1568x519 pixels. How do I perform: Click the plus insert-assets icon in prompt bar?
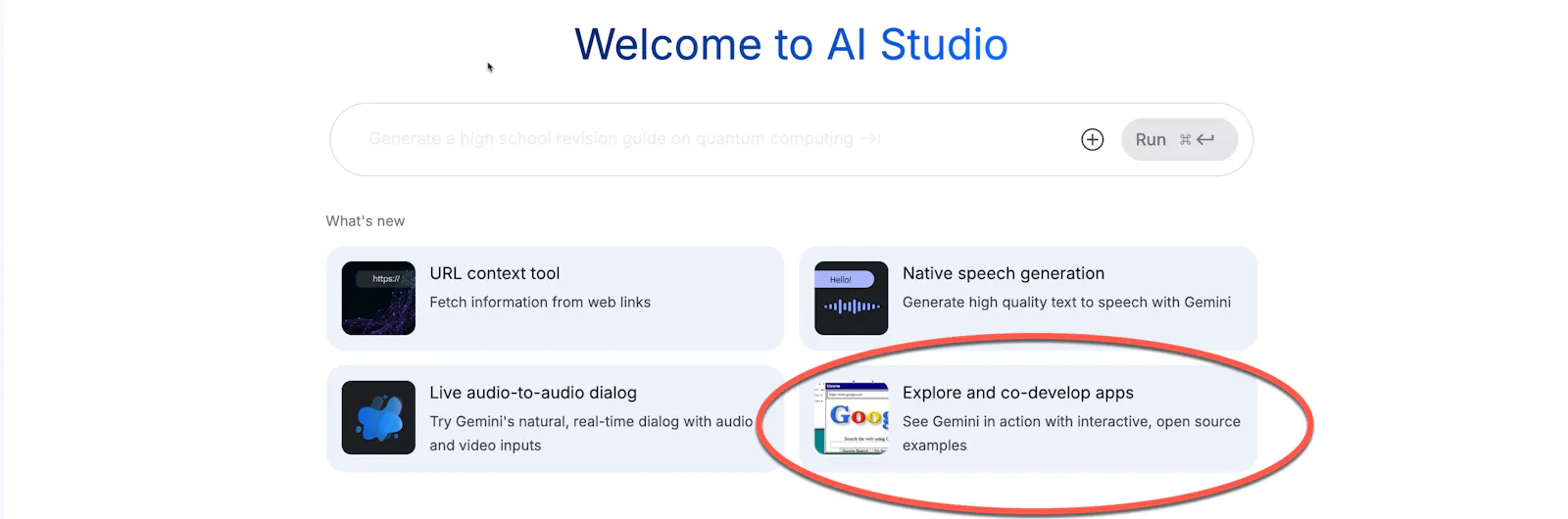click(x=1092, y=139)
